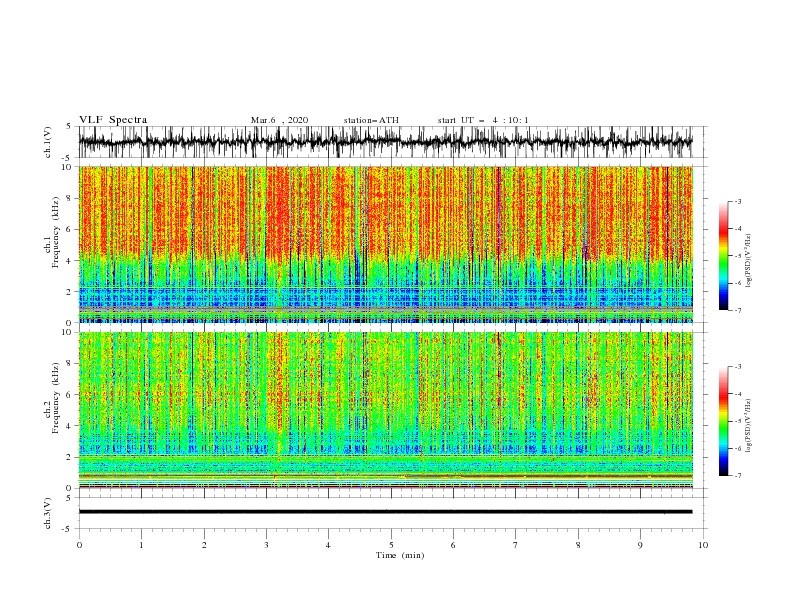Click the time axis tick label "10"
792x612 pixels.
click(x=703, y=545)
